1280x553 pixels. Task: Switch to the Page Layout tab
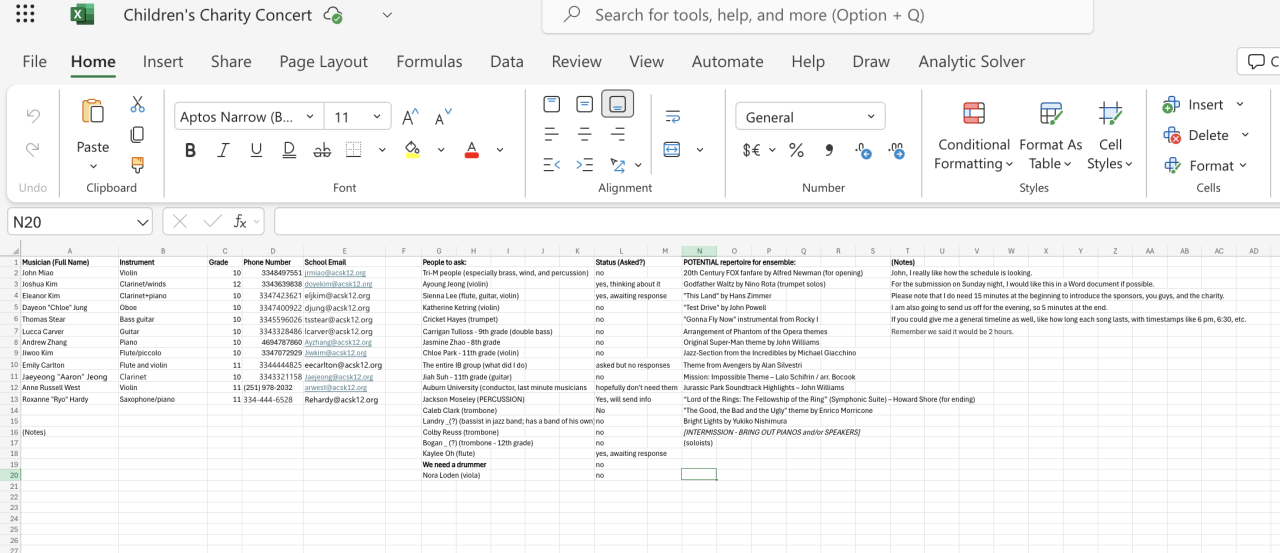pyautogui.click(x=323, y=61)
